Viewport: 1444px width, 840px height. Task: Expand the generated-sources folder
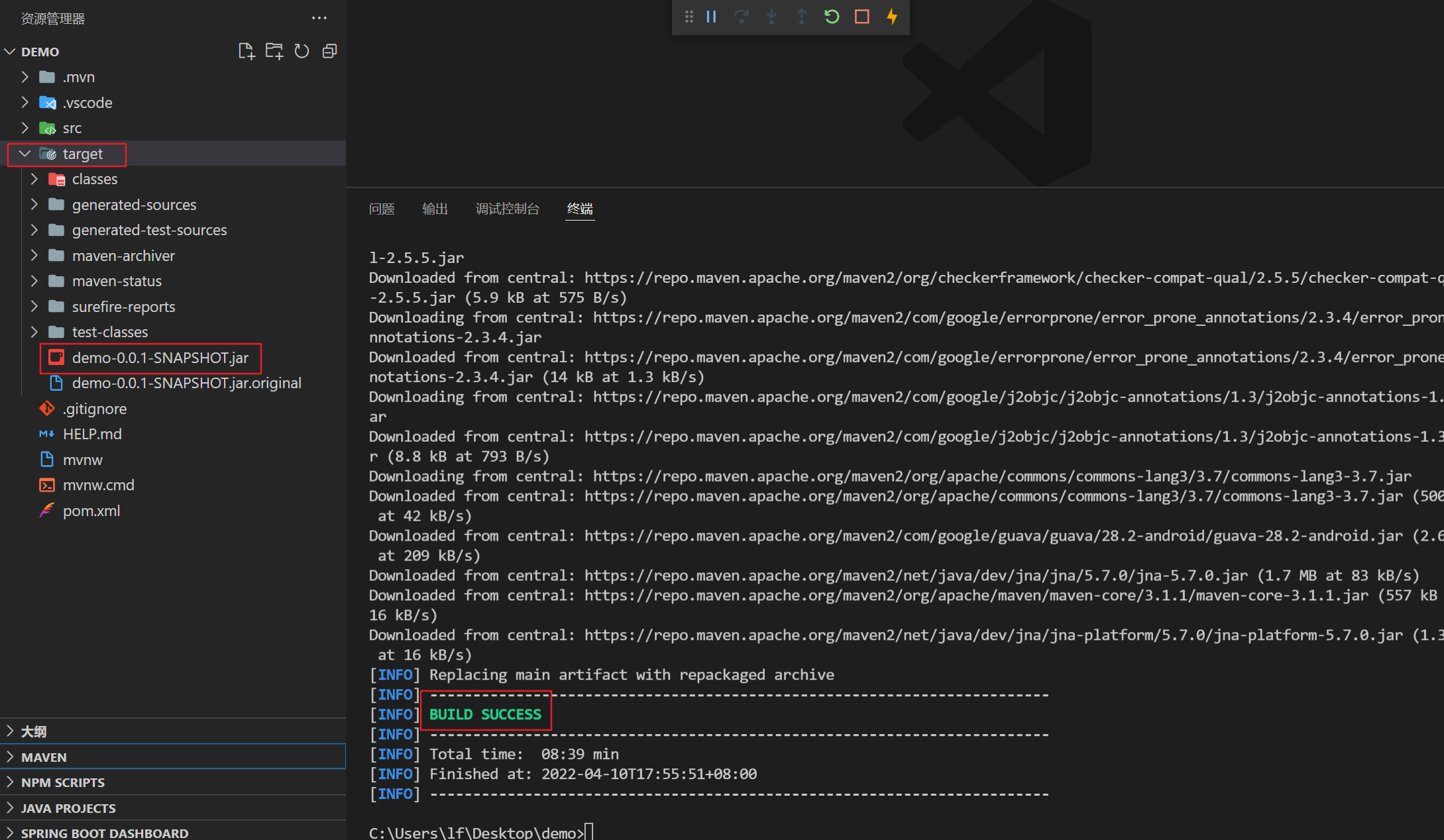tap(34, 205)
